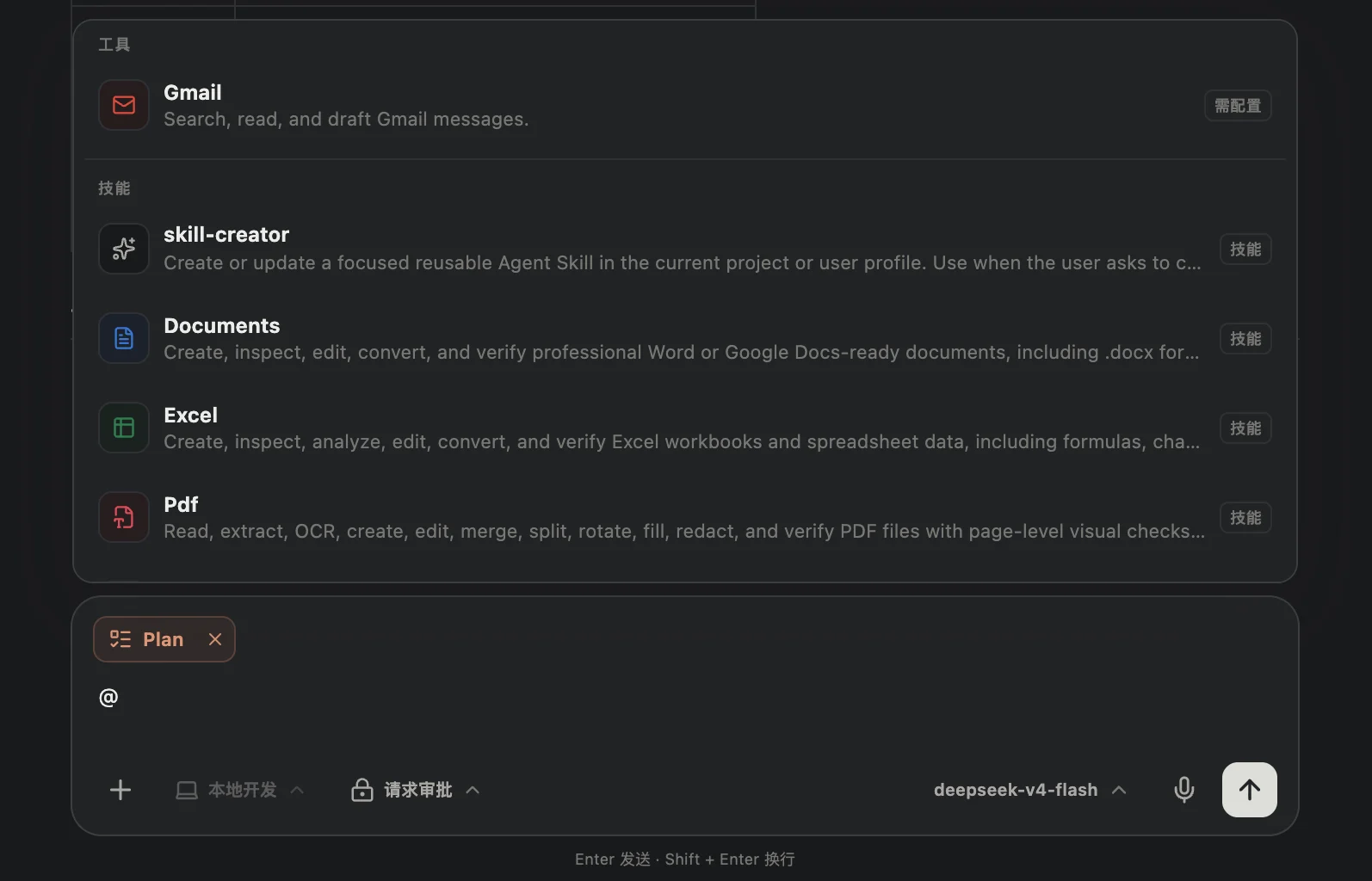
Task: Click the 技能 badge on Documents row
Action: 1245,339
